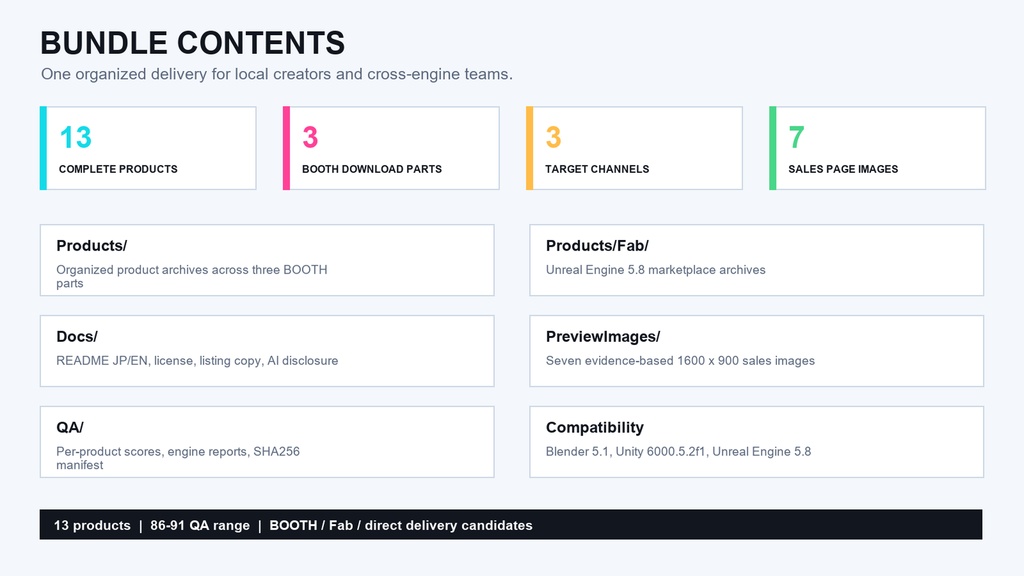
Task: Click the pink accent bar on second card
Action: pos(286,148)
